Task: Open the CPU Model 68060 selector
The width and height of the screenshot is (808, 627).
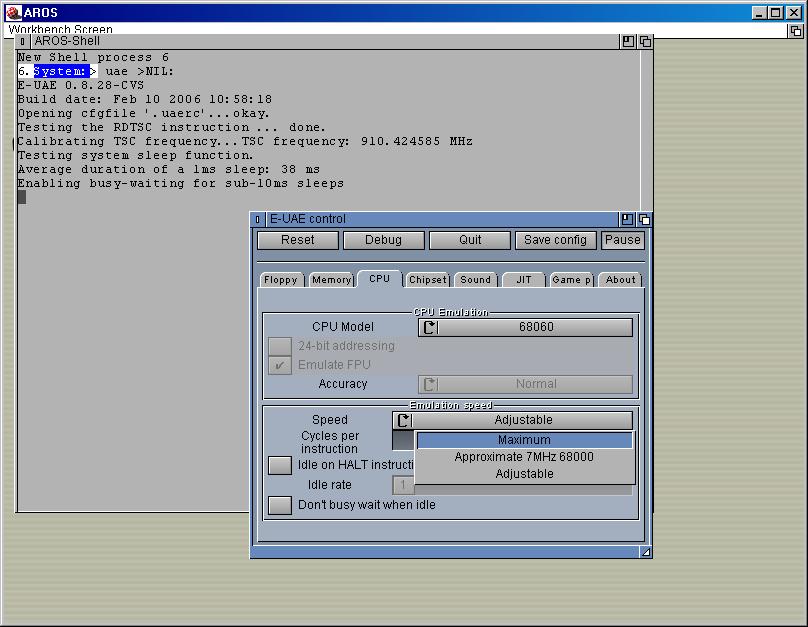Action: [525, 327]
